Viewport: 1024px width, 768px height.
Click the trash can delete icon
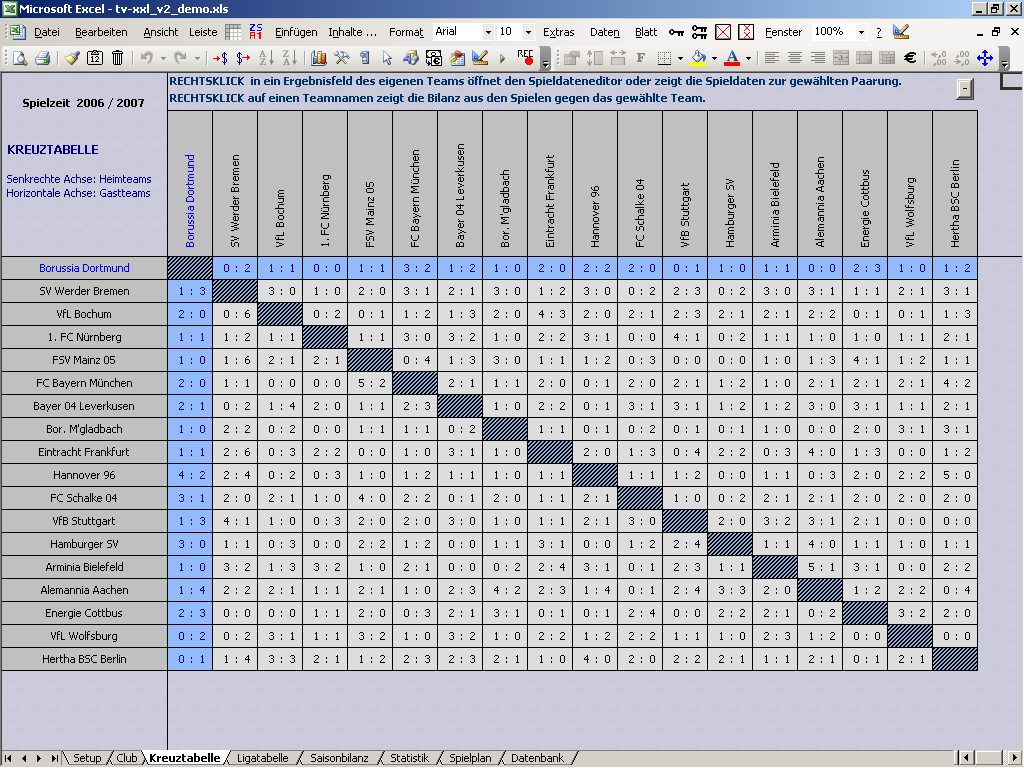(x=118, y=58)
